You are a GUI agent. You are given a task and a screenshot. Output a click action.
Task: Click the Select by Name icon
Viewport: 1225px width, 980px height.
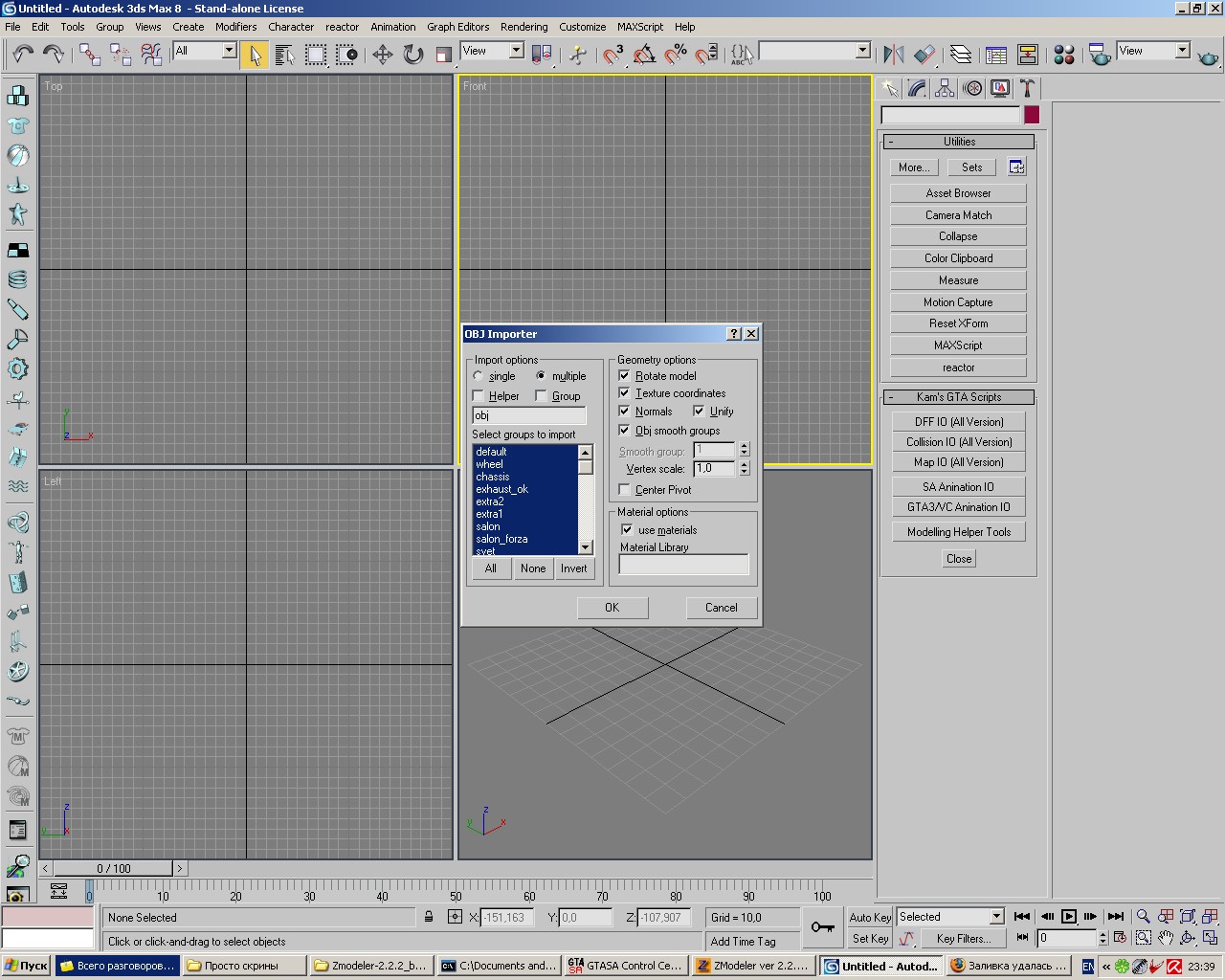coord(285,55)
